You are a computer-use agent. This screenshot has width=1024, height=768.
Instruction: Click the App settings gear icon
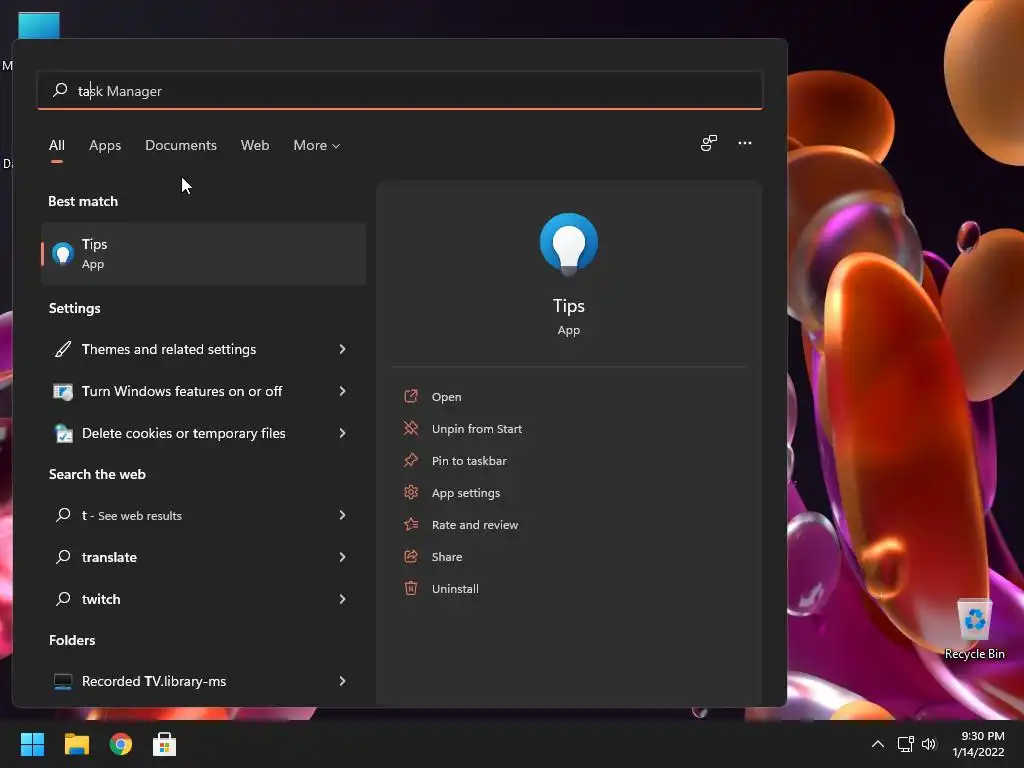pyautogui.click(x=411, y=492)
